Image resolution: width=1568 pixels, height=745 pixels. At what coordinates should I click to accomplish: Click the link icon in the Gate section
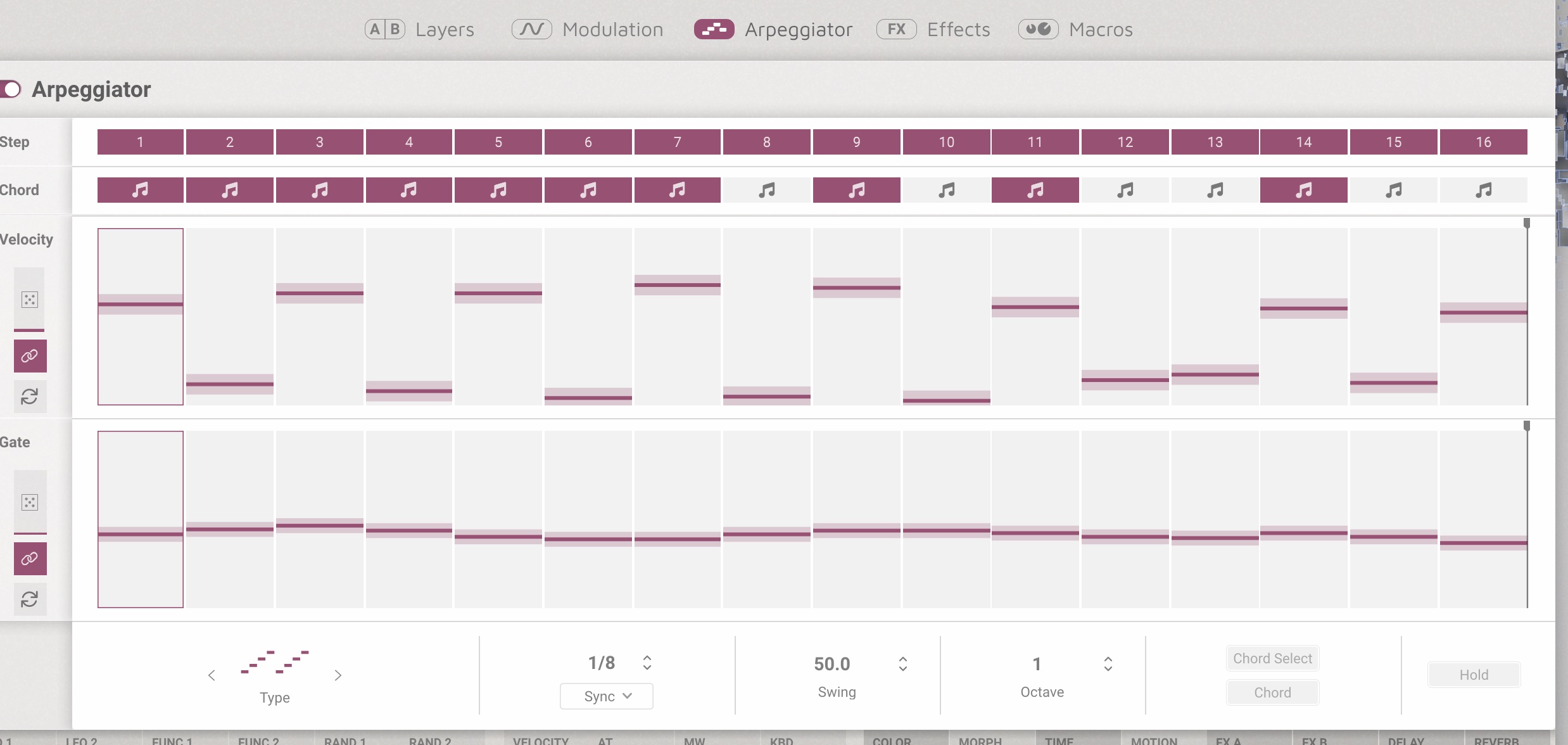tap(29, 558)
